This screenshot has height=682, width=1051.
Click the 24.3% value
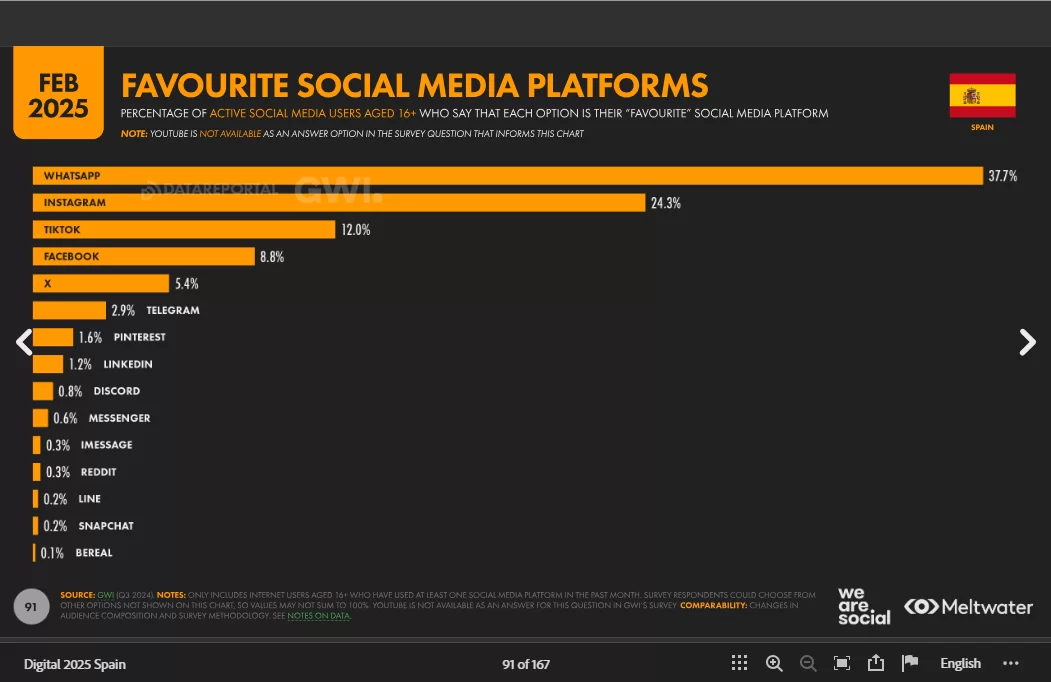pos(666,203)
